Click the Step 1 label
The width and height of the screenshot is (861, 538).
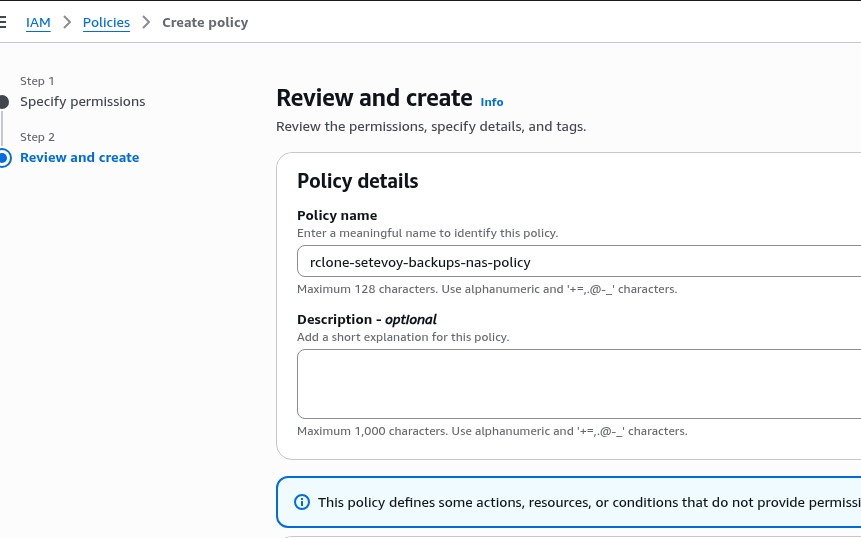pos(37,81)
